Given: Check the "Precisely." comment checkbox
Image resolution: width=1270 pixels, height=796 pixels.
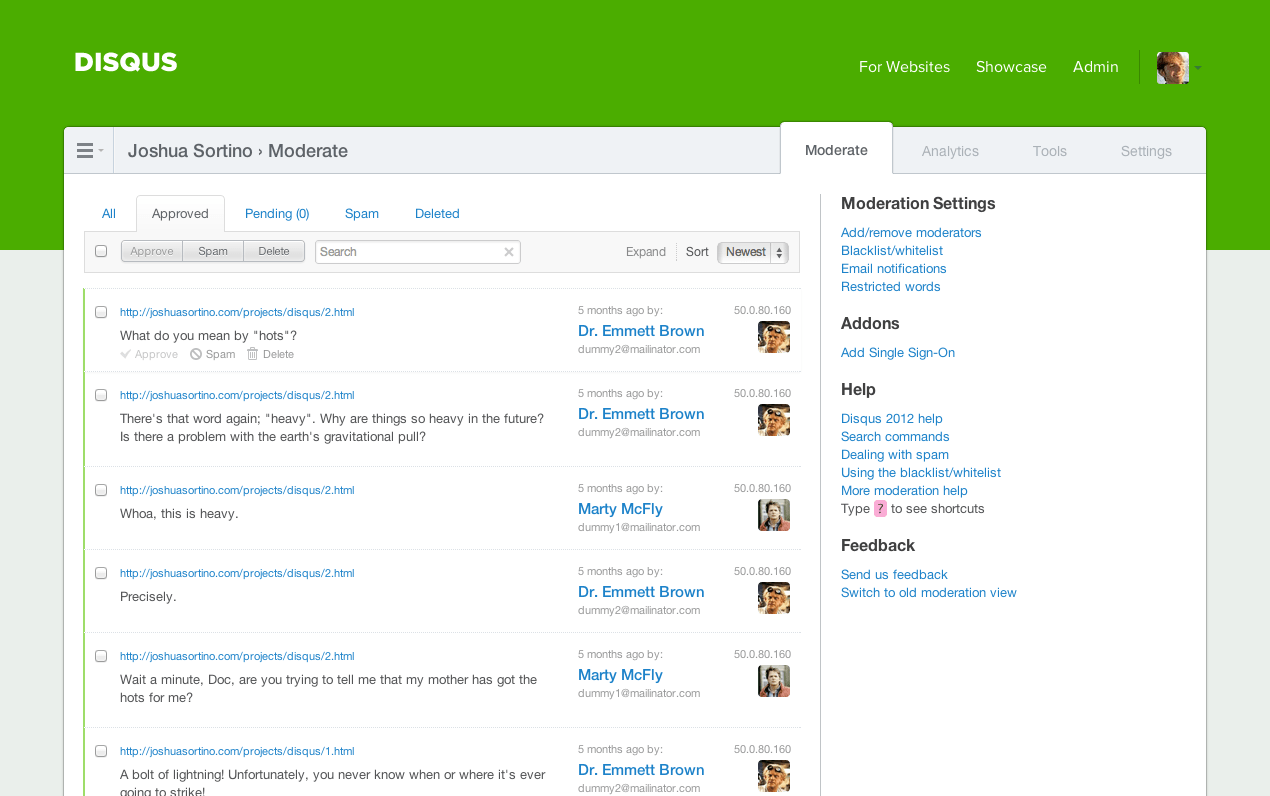Looking at the screenshot, I should (101, 573).
